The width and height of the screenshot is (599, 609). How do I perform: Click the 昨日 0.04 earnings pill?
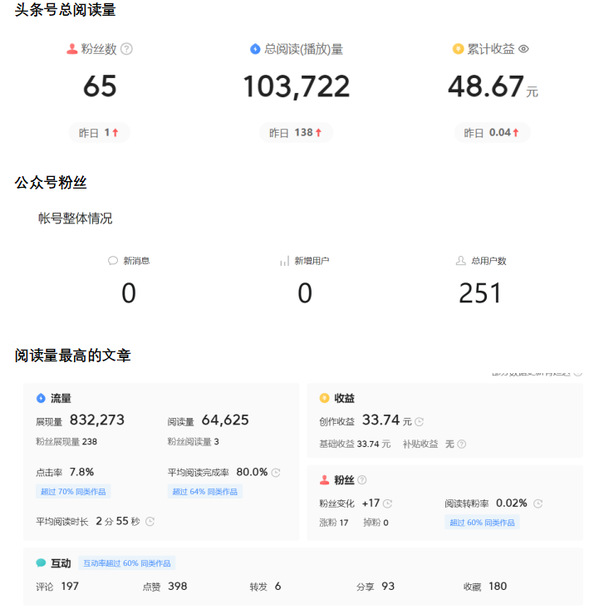pyautogui.click(x=492, y=133)
